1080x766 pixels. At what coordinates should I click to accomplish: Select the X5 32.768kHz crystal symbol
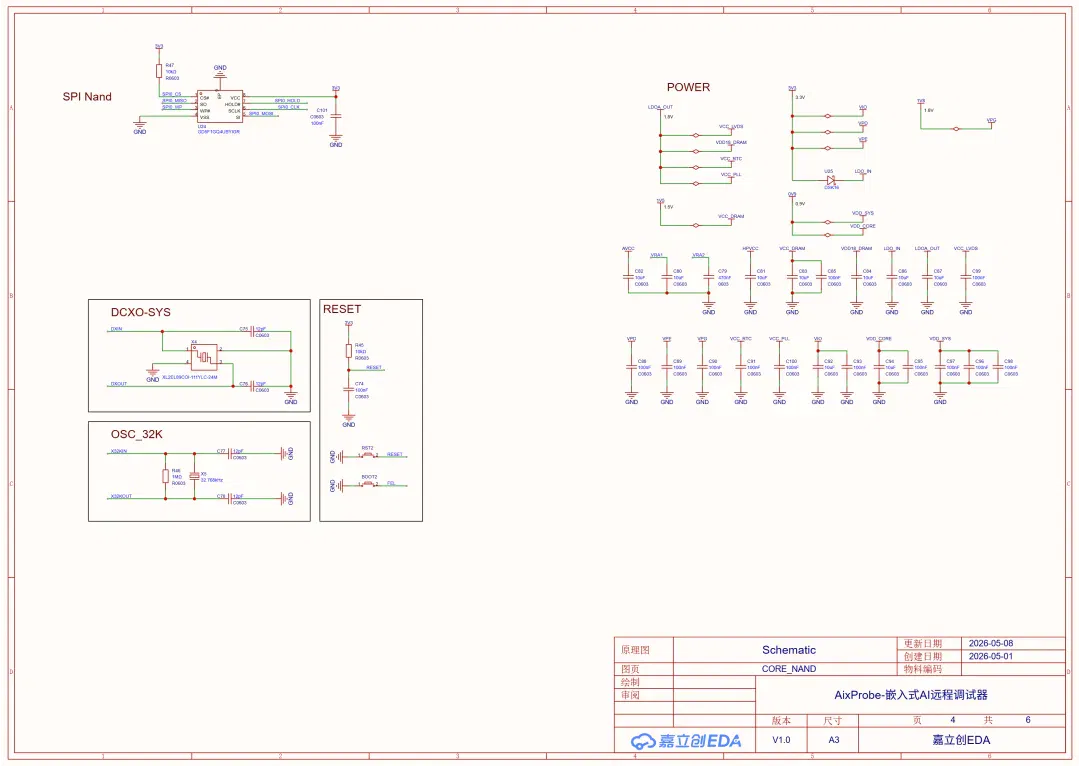point(194,475)
